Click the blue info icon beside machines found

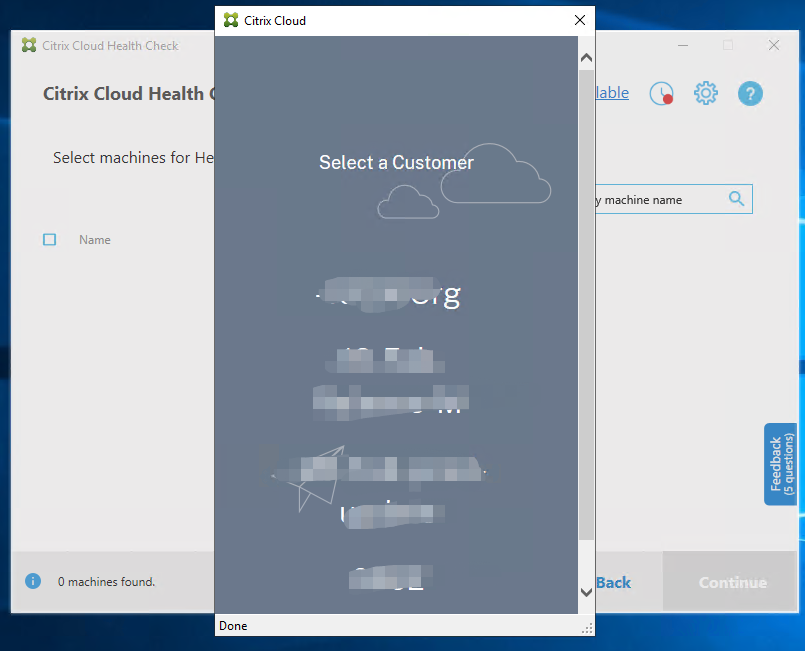click(33, 581)
